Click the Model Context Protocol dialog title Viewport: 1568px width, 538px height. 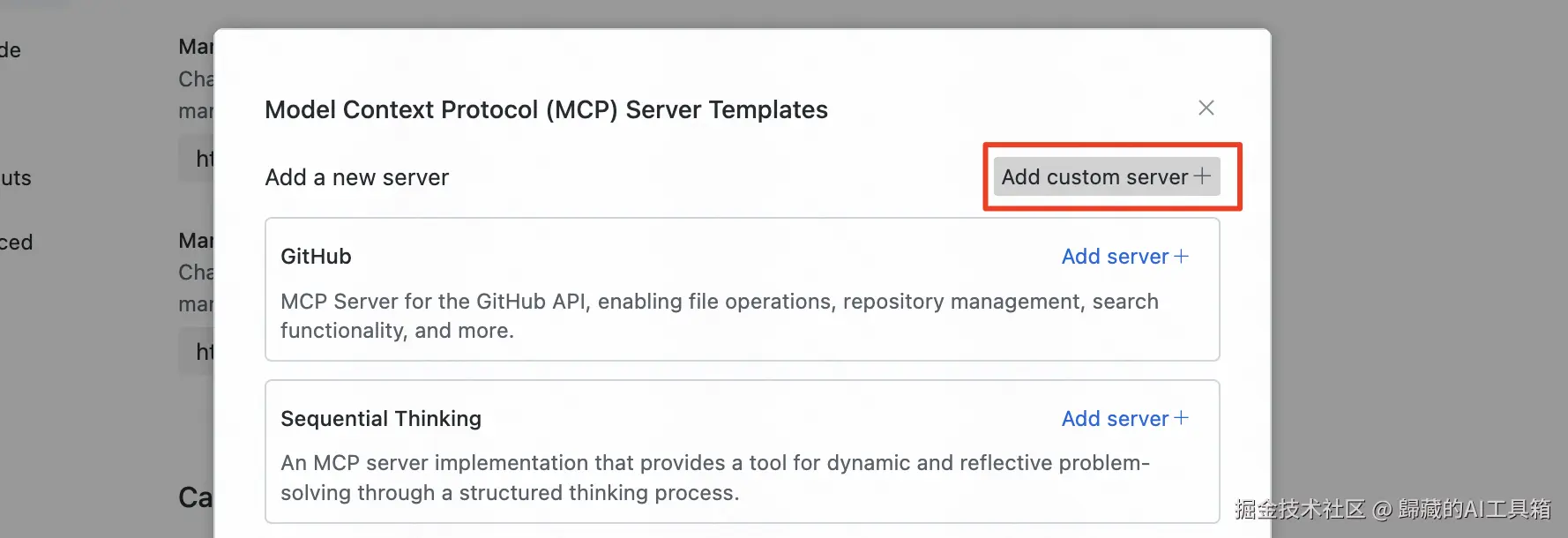pos(546,109)
